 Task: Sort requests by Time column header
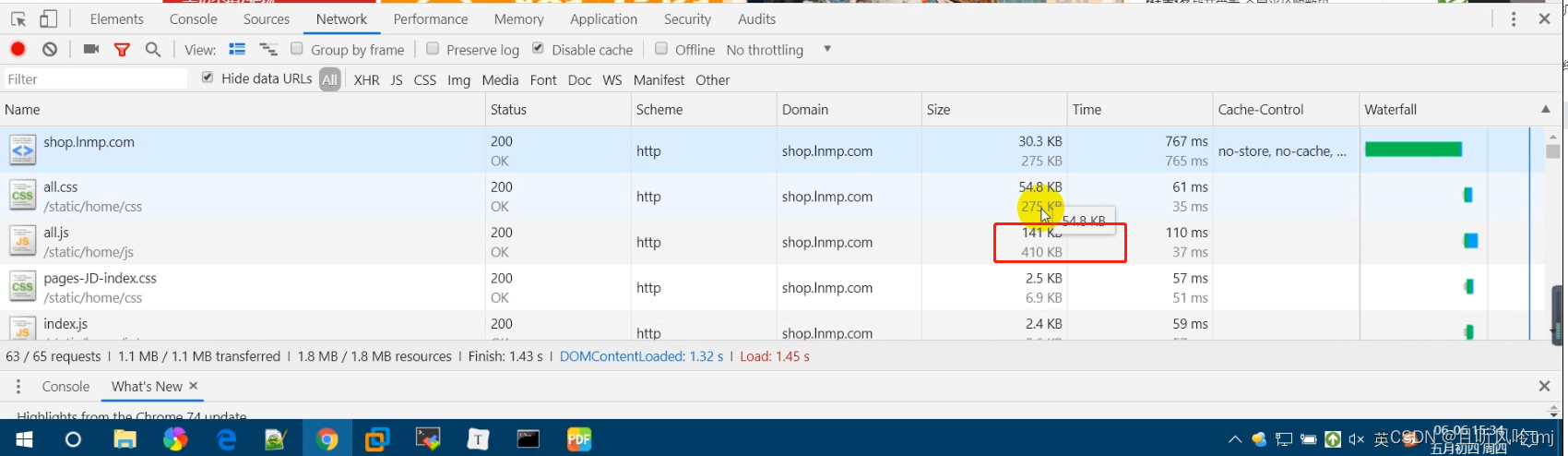[1140, 109]
